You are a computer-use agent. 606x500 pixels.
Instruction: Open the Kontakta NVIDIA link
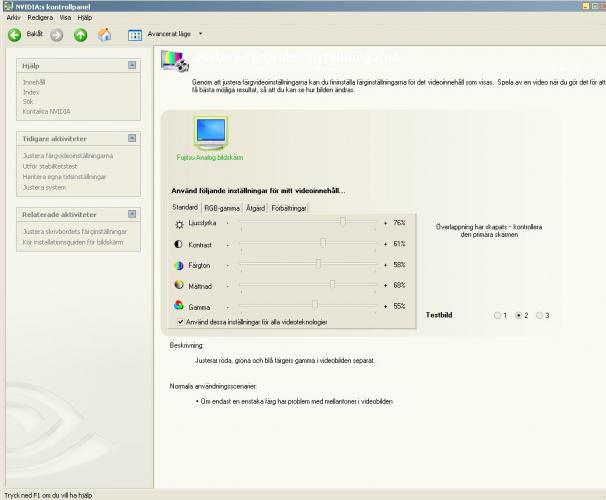(47, 111)
